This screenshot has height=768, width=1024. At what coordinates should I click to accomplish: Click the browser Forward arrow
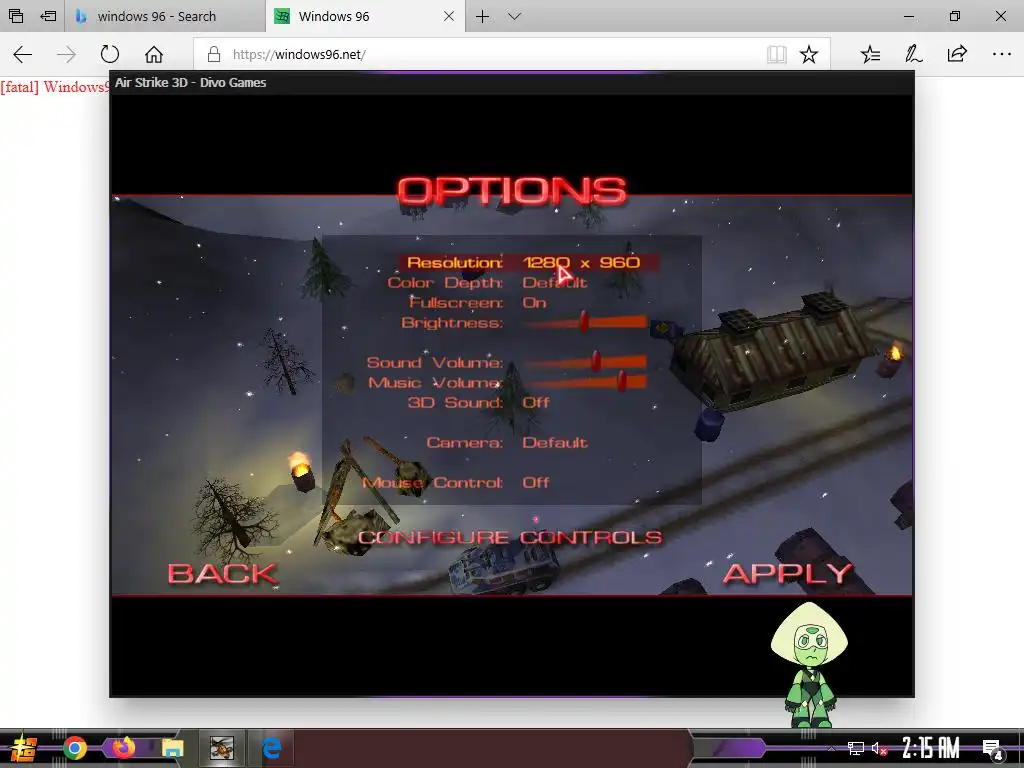66,54
